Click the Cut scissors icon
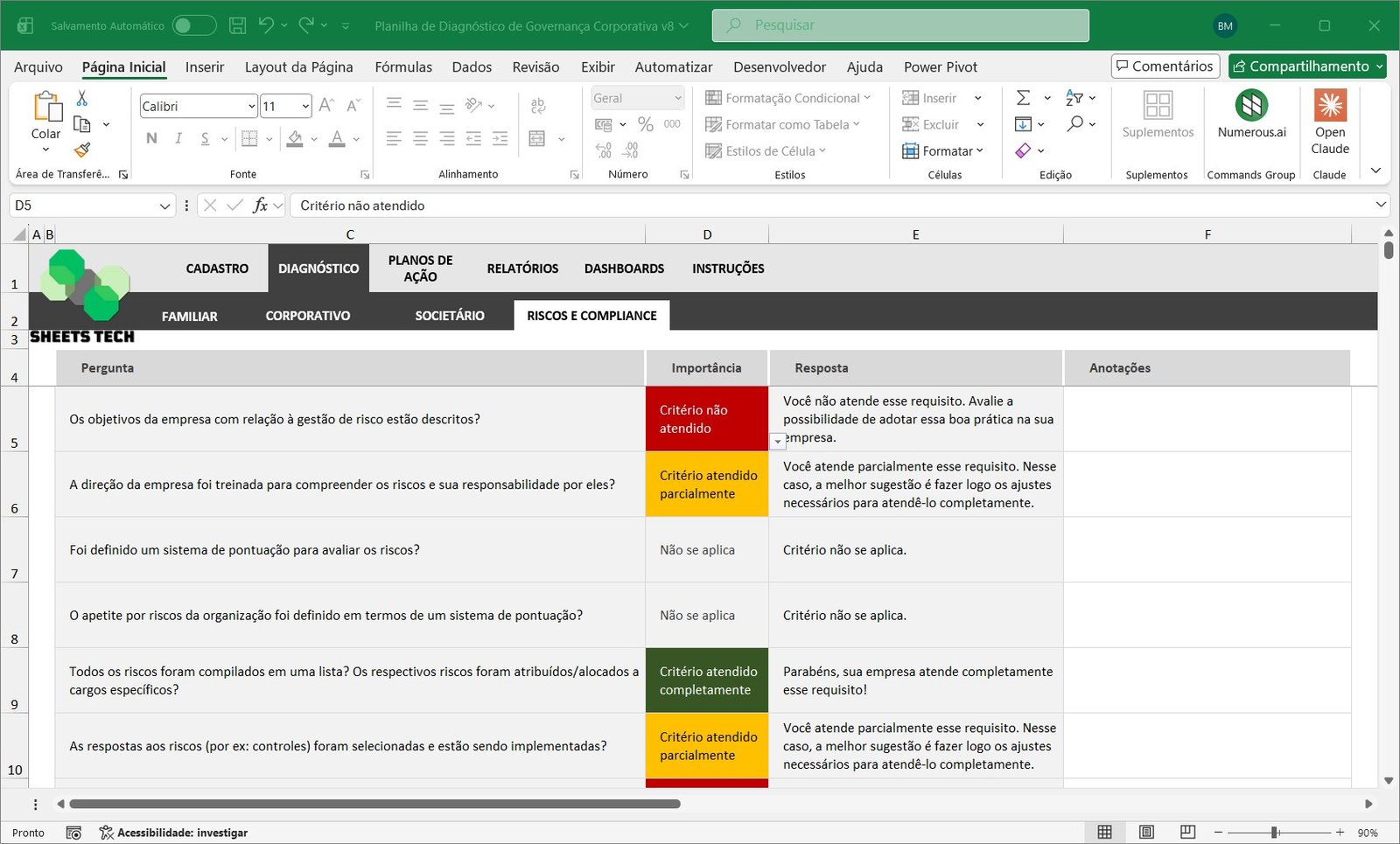Screen dimensions: 1400x844 82,98
